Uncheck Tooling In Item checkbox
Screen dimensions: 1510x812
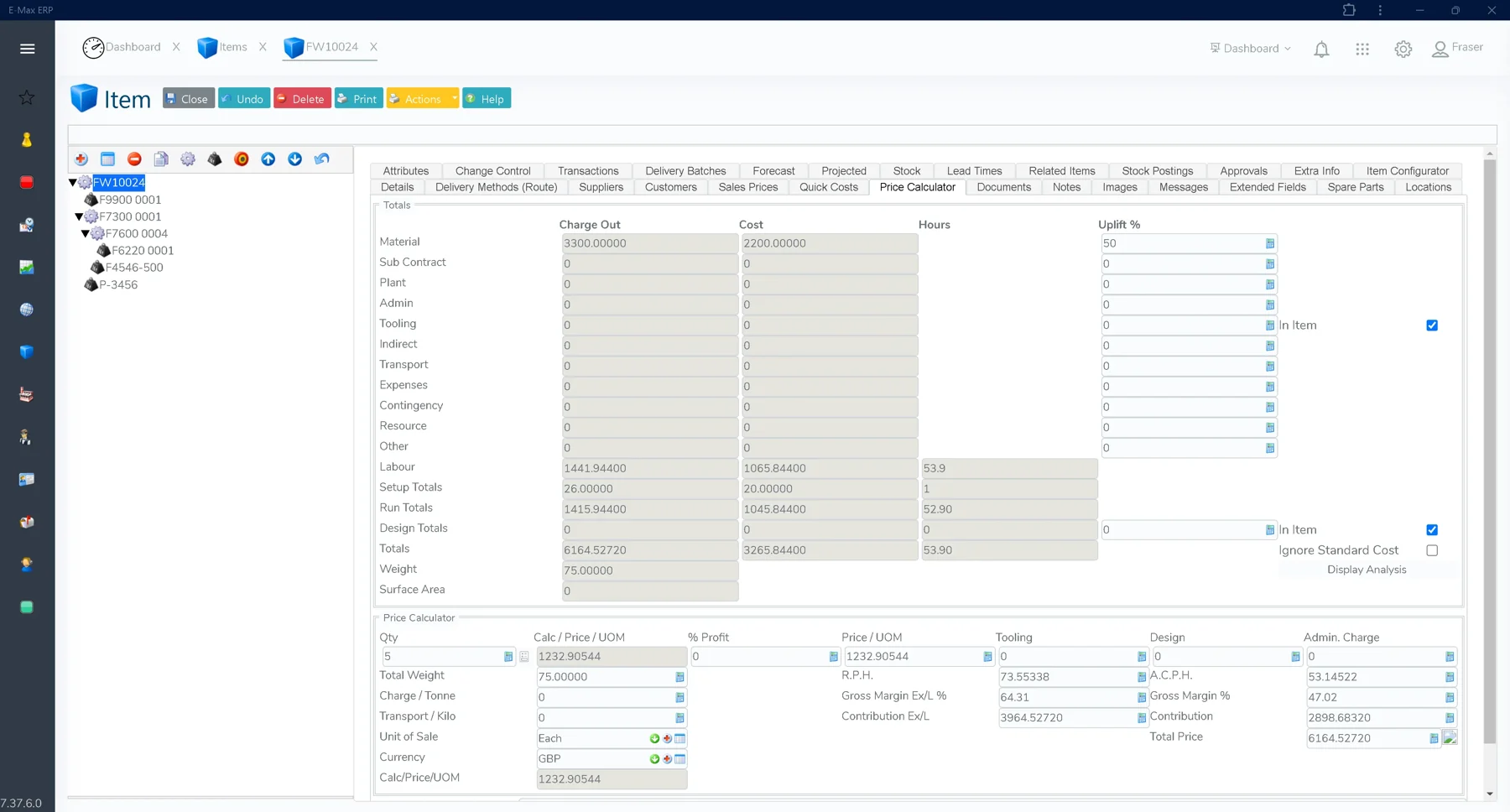click(1432, 325)
